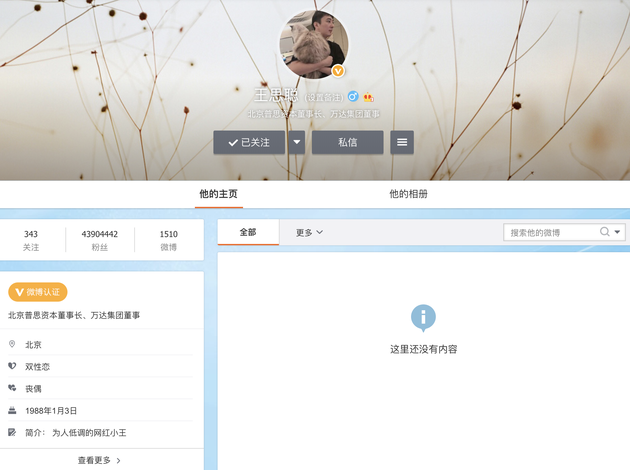Open the search options dropdown arrow
Screen dimensions: 630x470
(618, 232)
